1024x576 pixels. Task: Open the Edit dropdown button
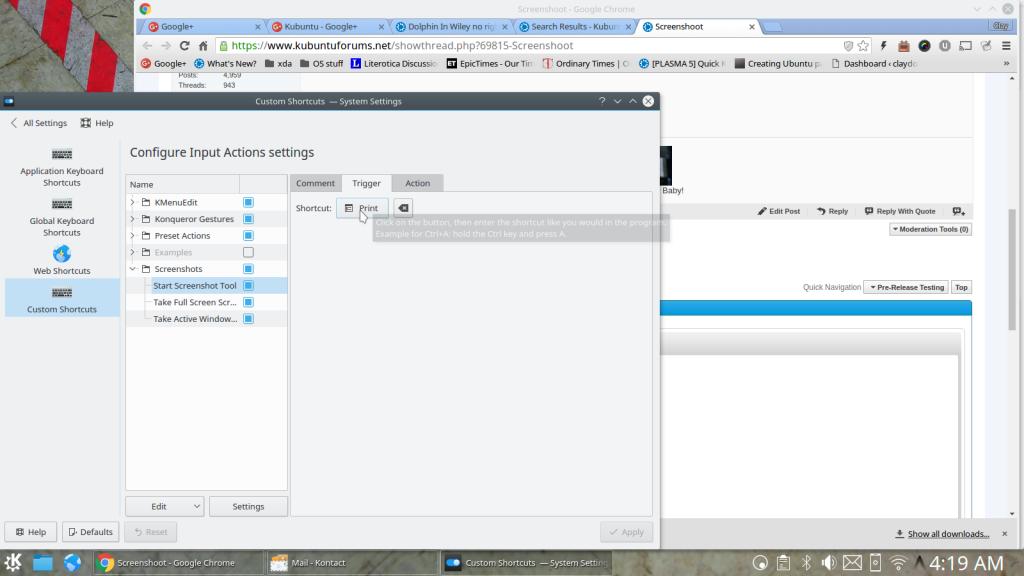164,506
